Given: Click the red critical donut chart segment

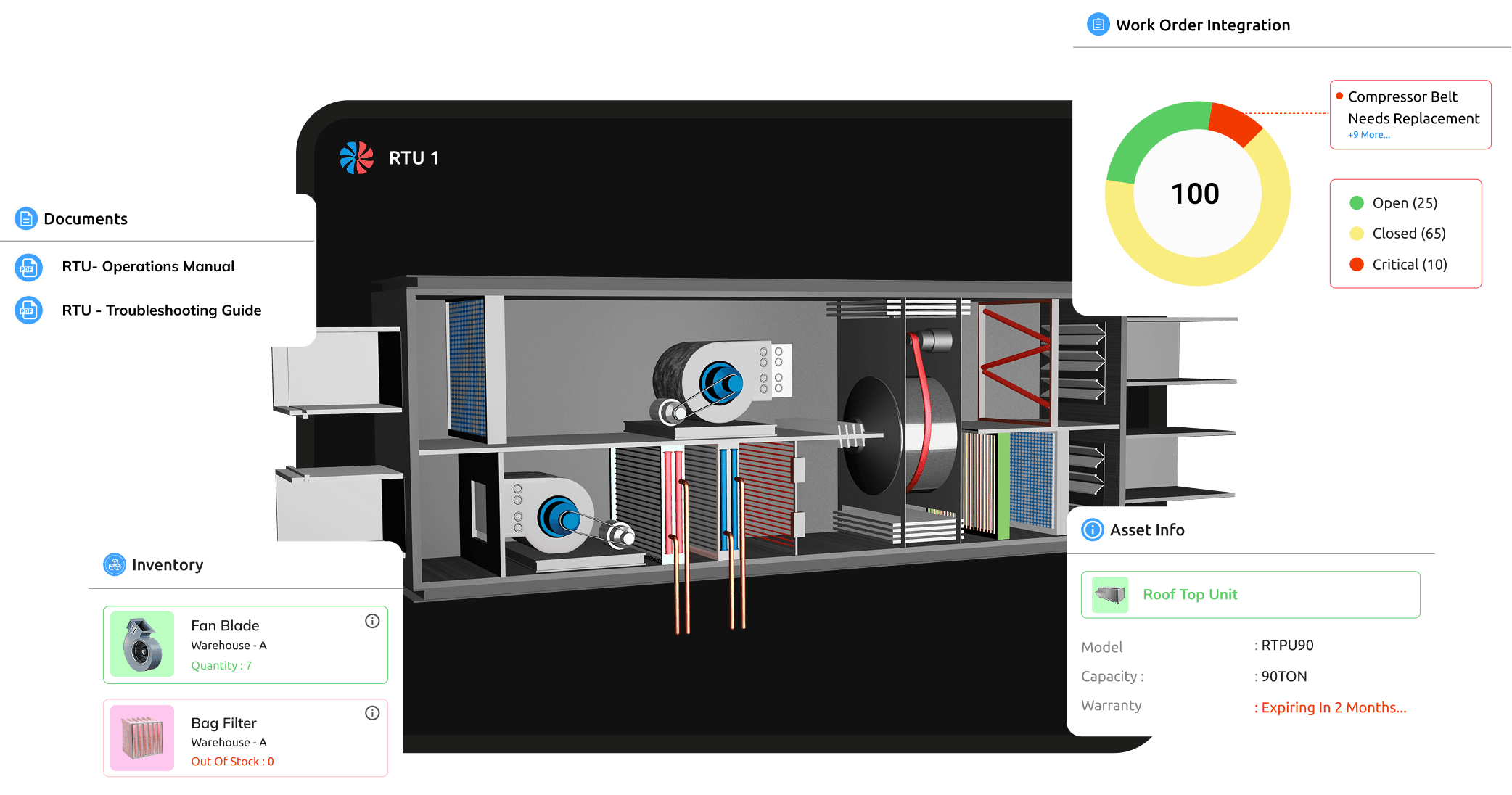Looking at the screenshot, I should [1234, 123].
